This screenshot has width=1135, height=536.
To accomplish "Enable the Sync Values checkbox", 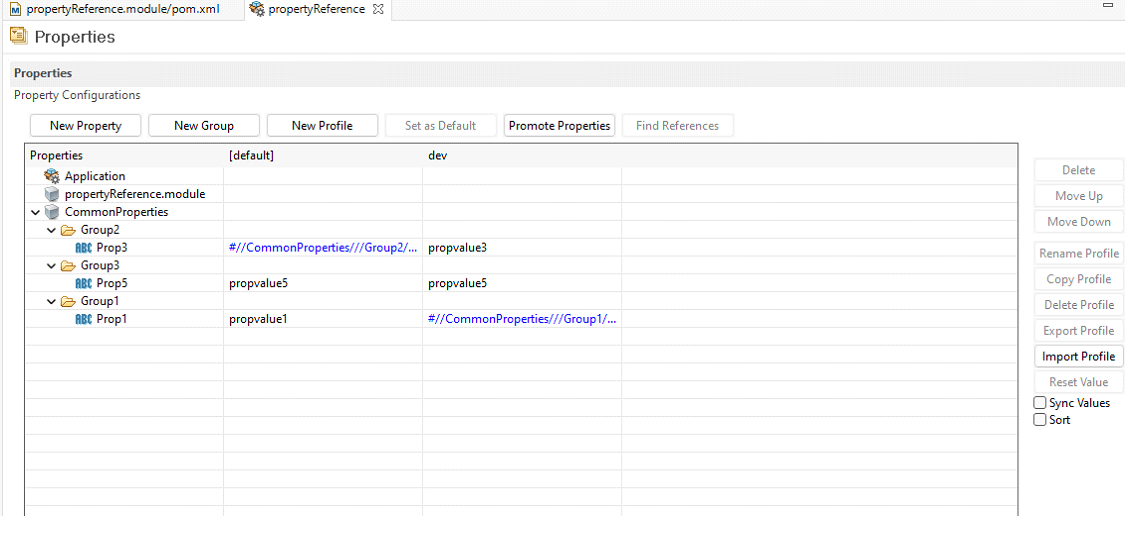I will pos(1040,403).
